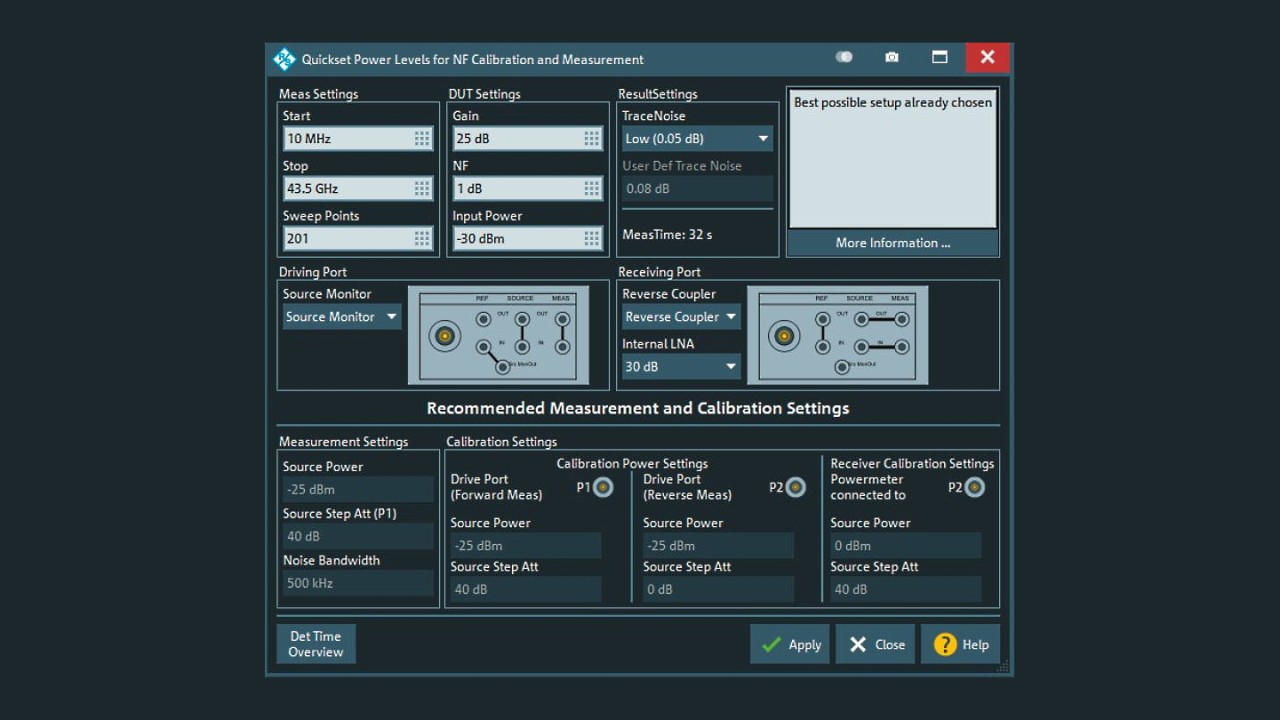Open keypad icon in Input Power field
Image resolution: width=1280 pixels, height=720 pixels.
click(x=592, y=238)
